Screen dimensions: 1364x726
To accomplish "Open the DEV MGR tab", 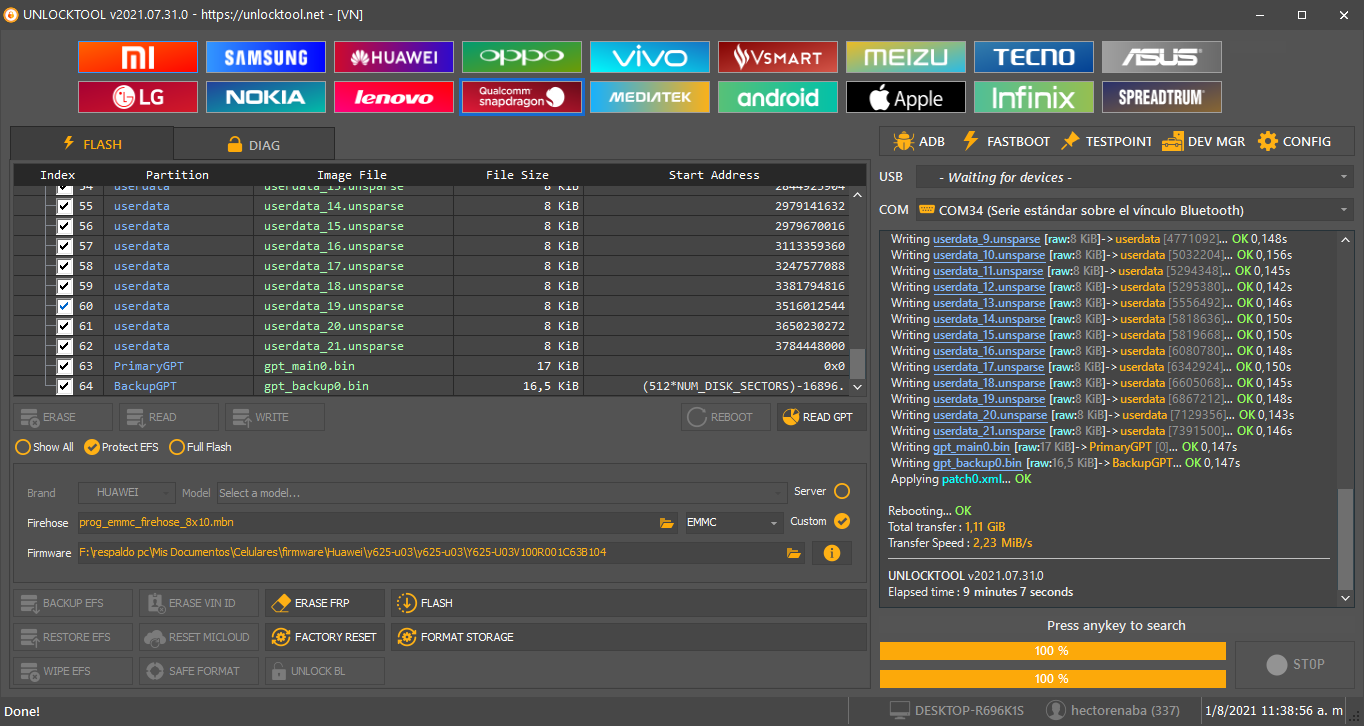I will coord(1204,141).
